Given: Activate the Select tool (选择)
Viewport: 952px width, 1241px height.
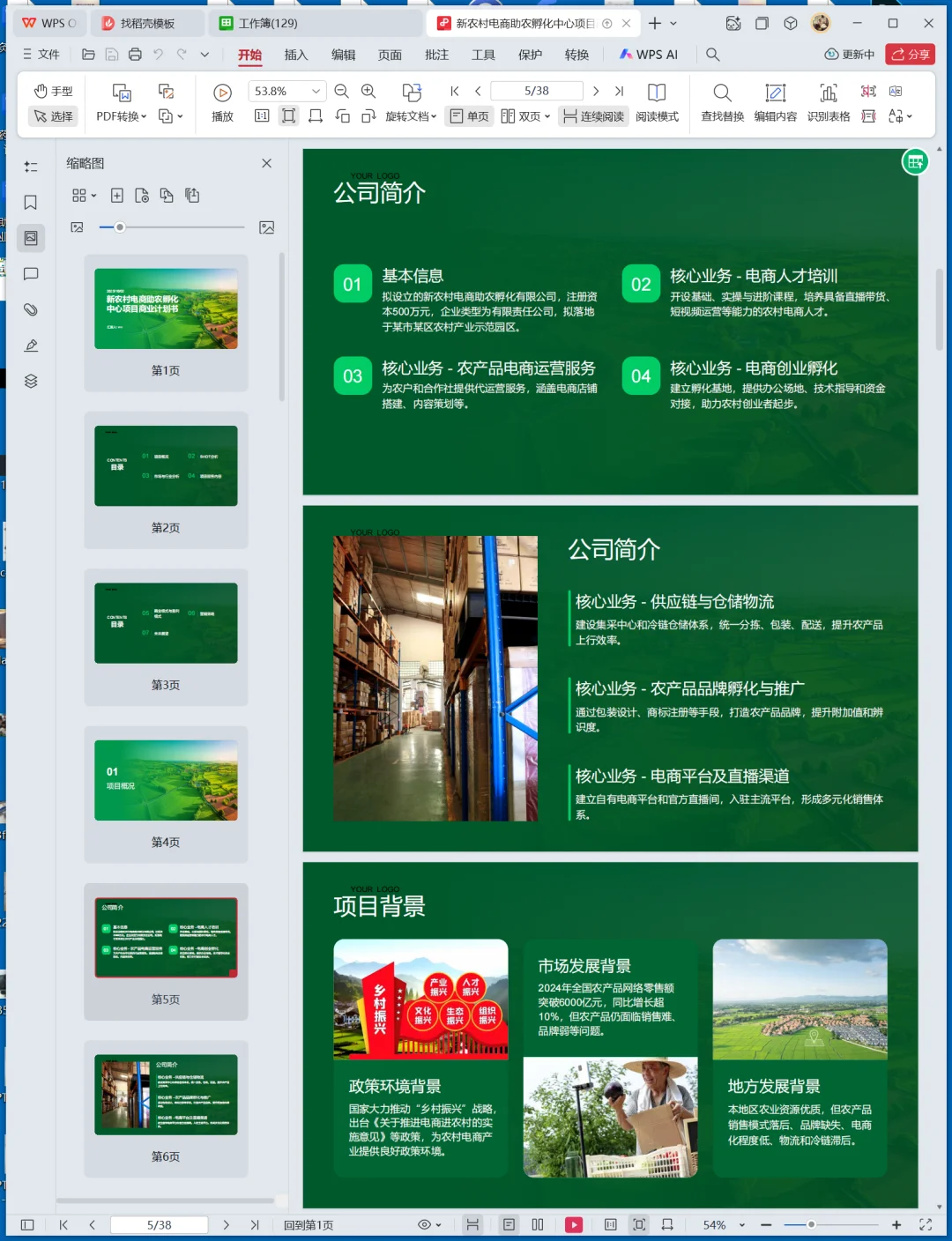Looking at the screenshot, I should [53, 116].
